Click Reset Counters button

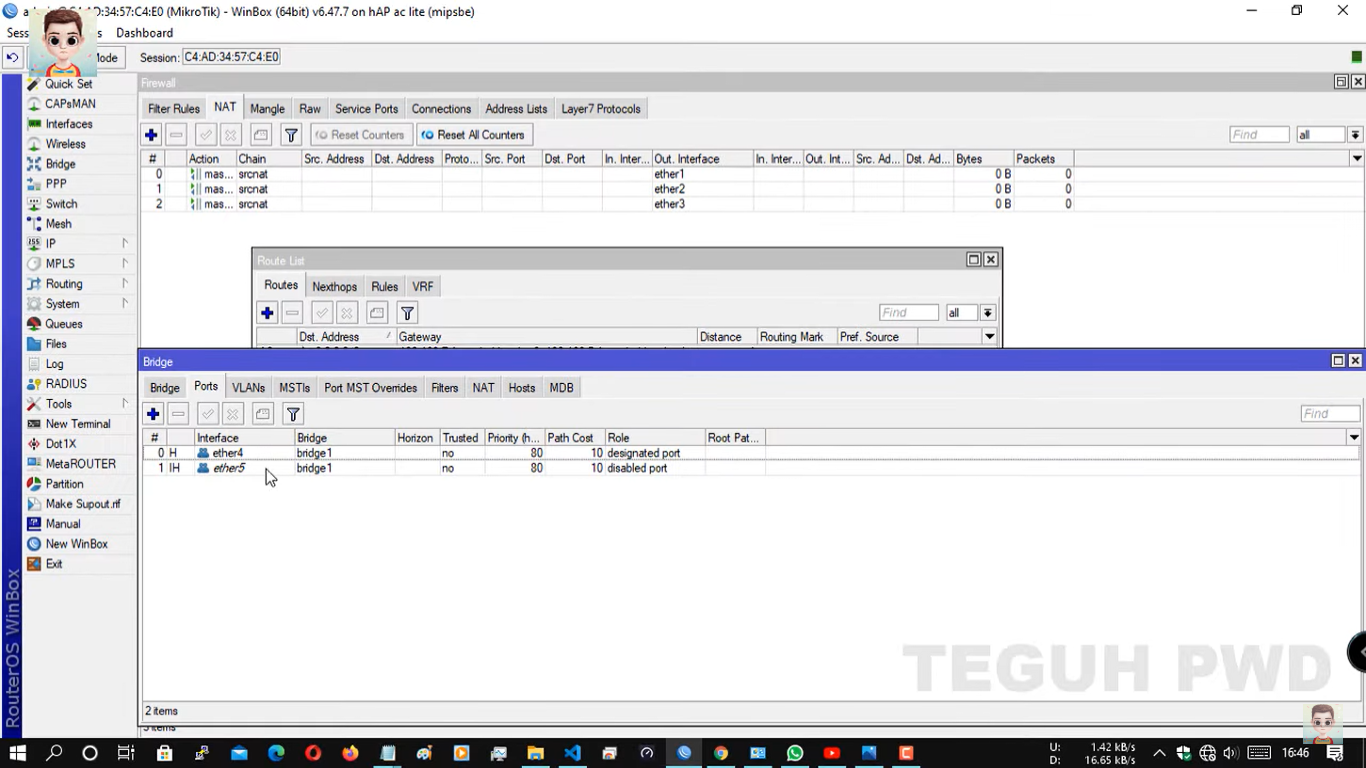click(360, 135)
